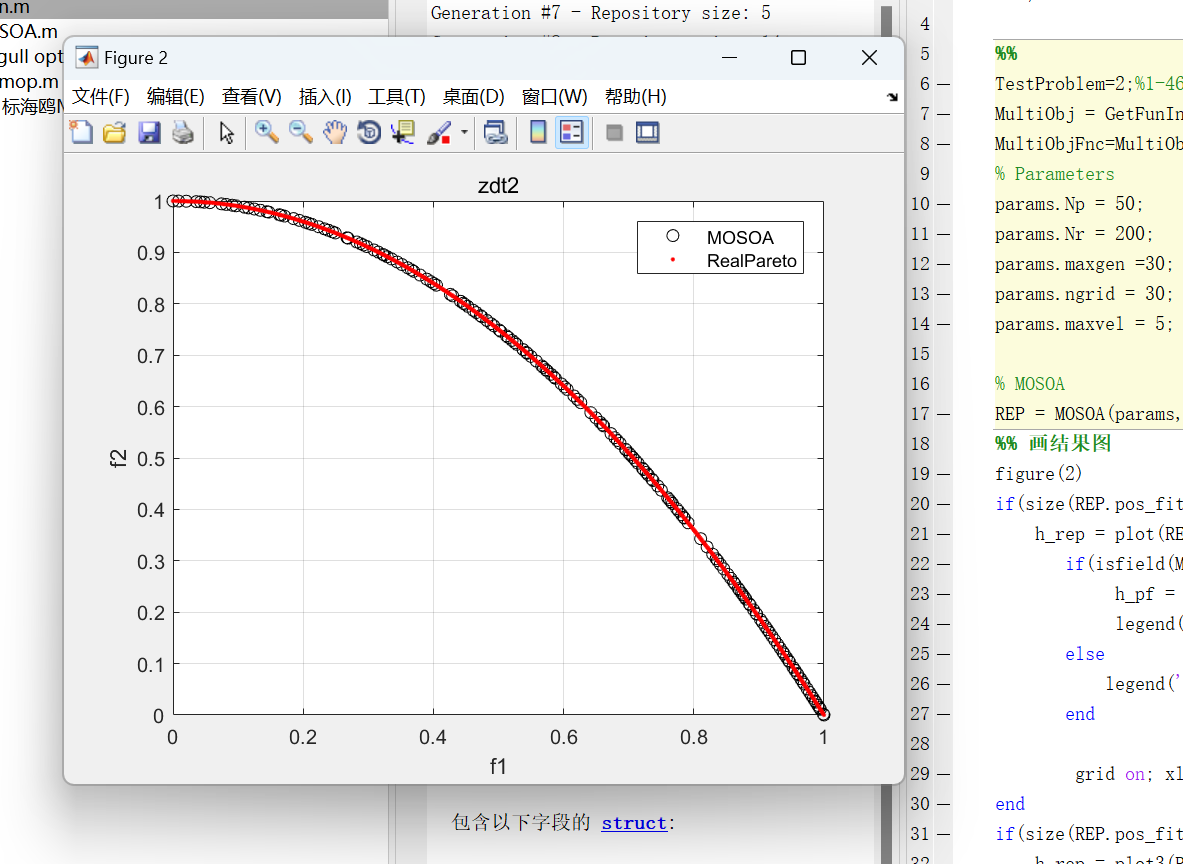
Task: Open the 窗口(W) menu
Action: [555, 97]
